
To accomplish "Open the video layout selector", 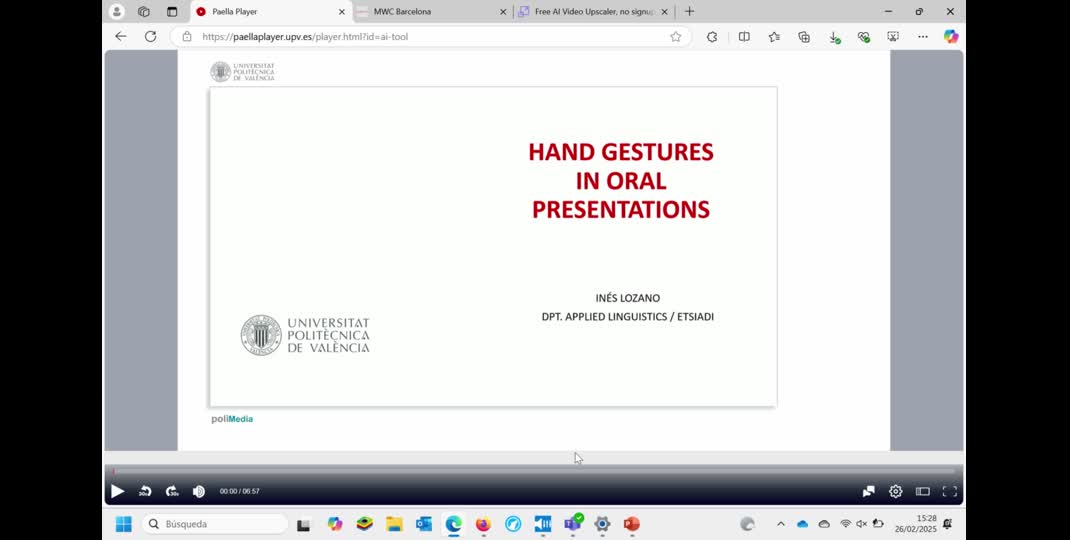I will click(868, 491).
